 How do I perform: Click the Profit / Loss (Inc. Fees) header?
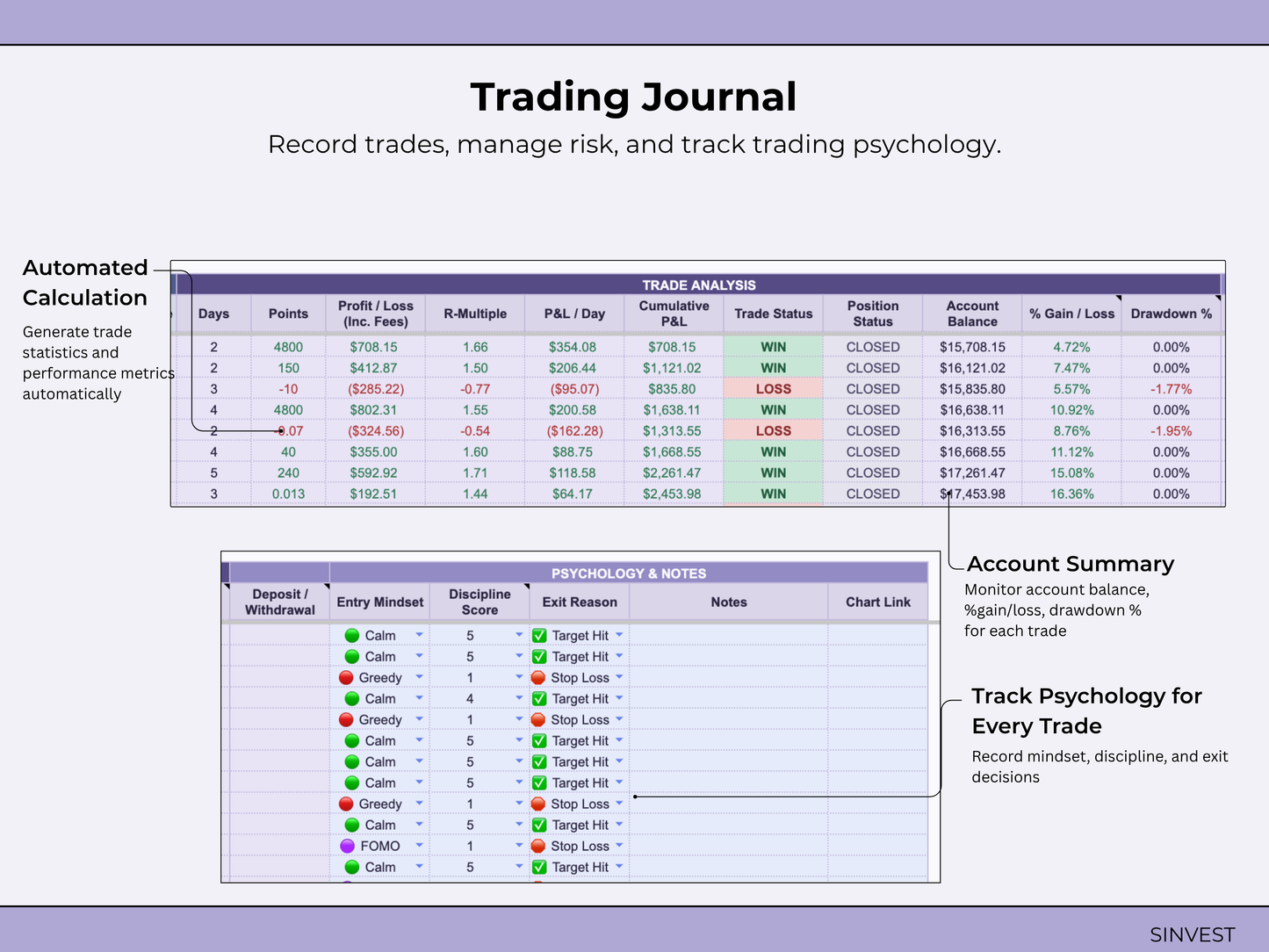tap(376, 314)
